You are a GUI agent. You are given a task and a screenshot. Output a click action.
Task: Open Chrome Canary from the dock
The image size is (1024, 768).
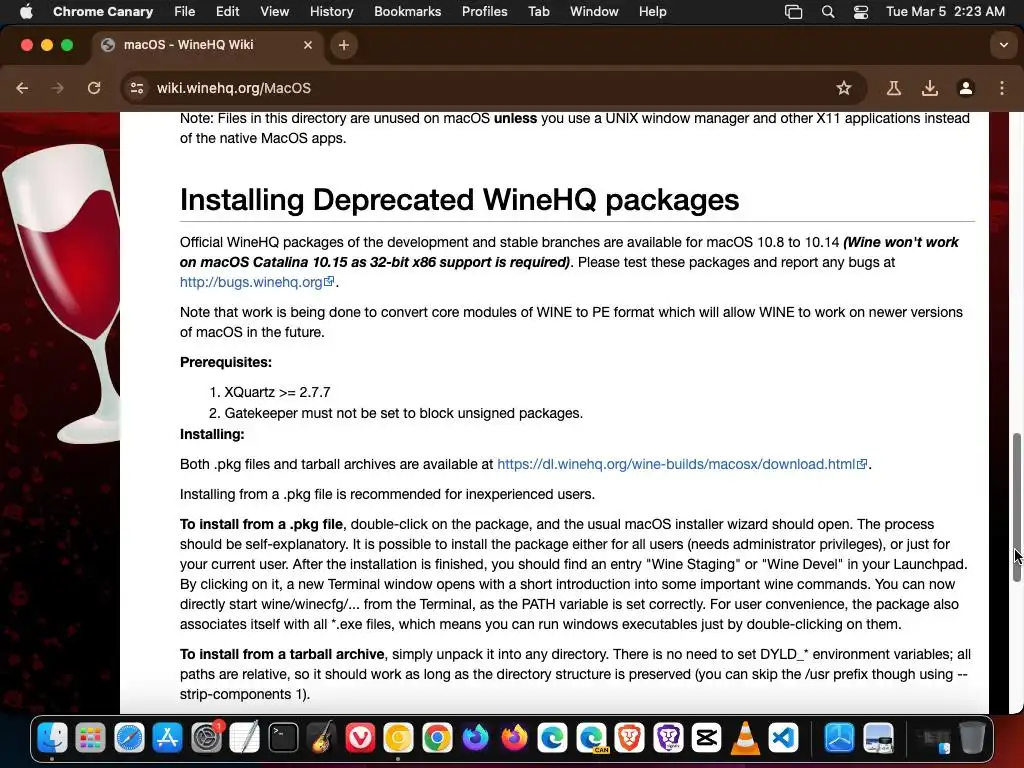point(398,738)
